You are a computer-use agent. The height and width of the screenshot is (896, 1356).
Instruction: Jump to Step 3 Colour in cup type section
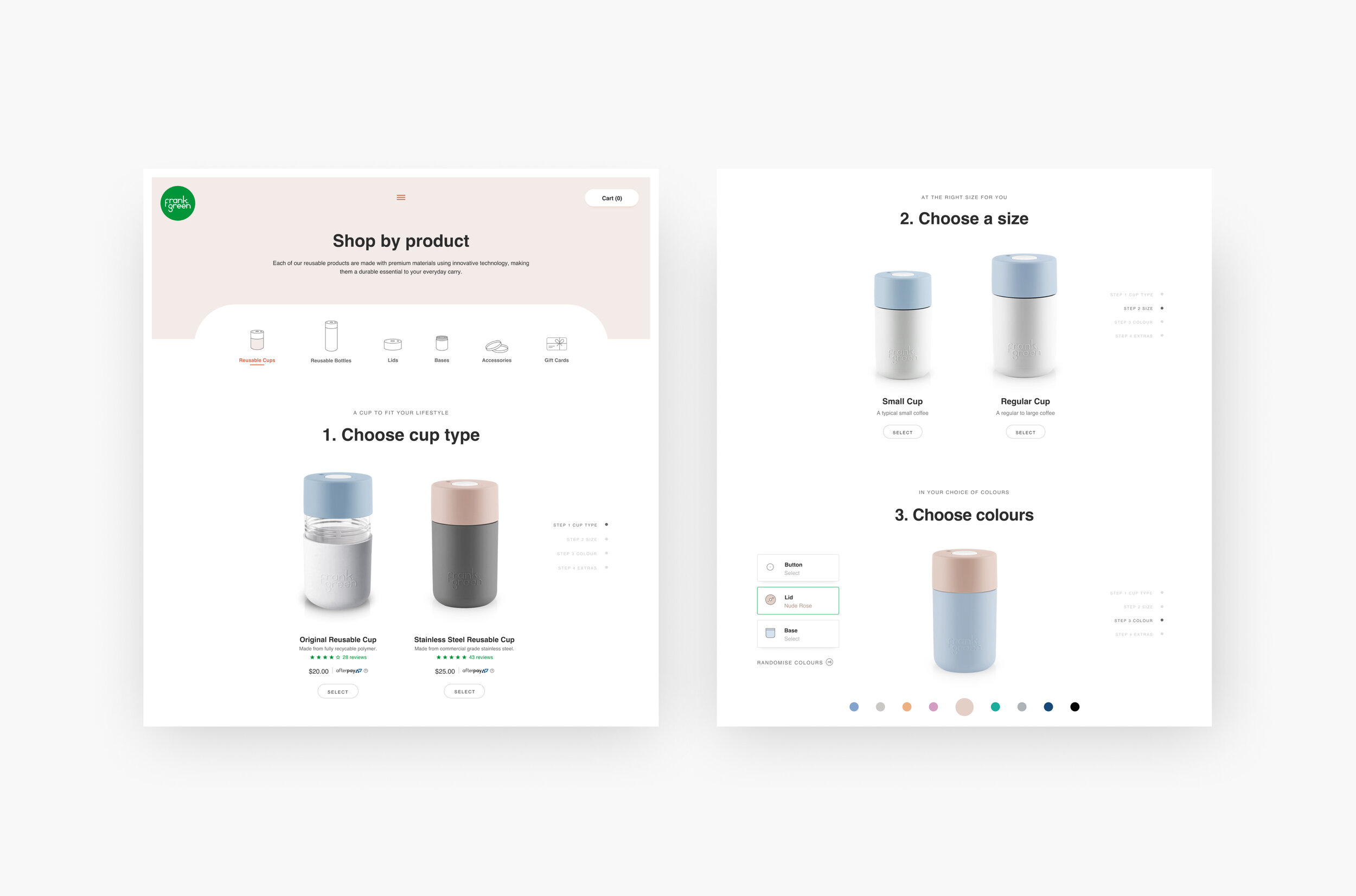[583, 554]
